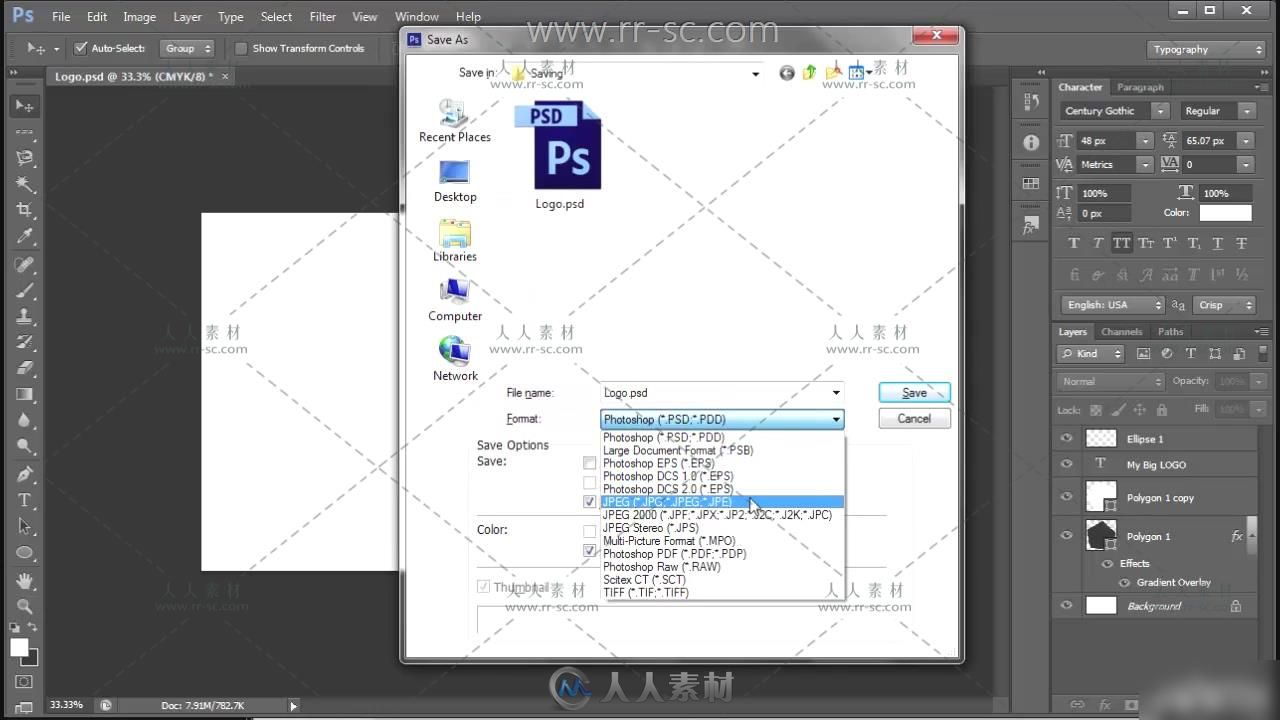Toggle Gradient Overlay effect visibility

pyautogui.click(x=1124, y=582)
